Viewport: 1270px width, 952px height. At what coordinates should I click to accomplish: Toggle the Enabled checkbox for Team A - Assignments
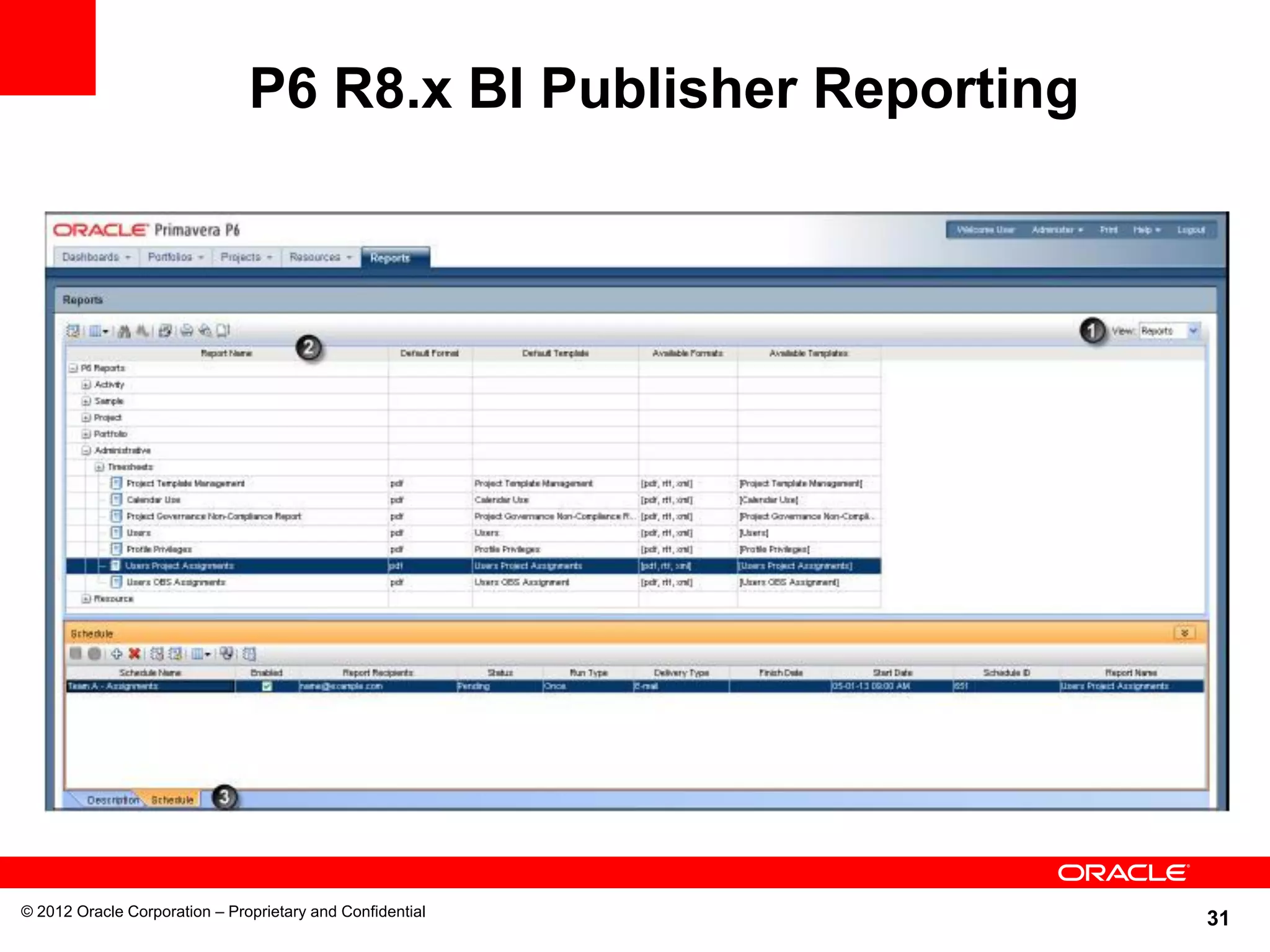pyautogui.click(x=267, y=686)
